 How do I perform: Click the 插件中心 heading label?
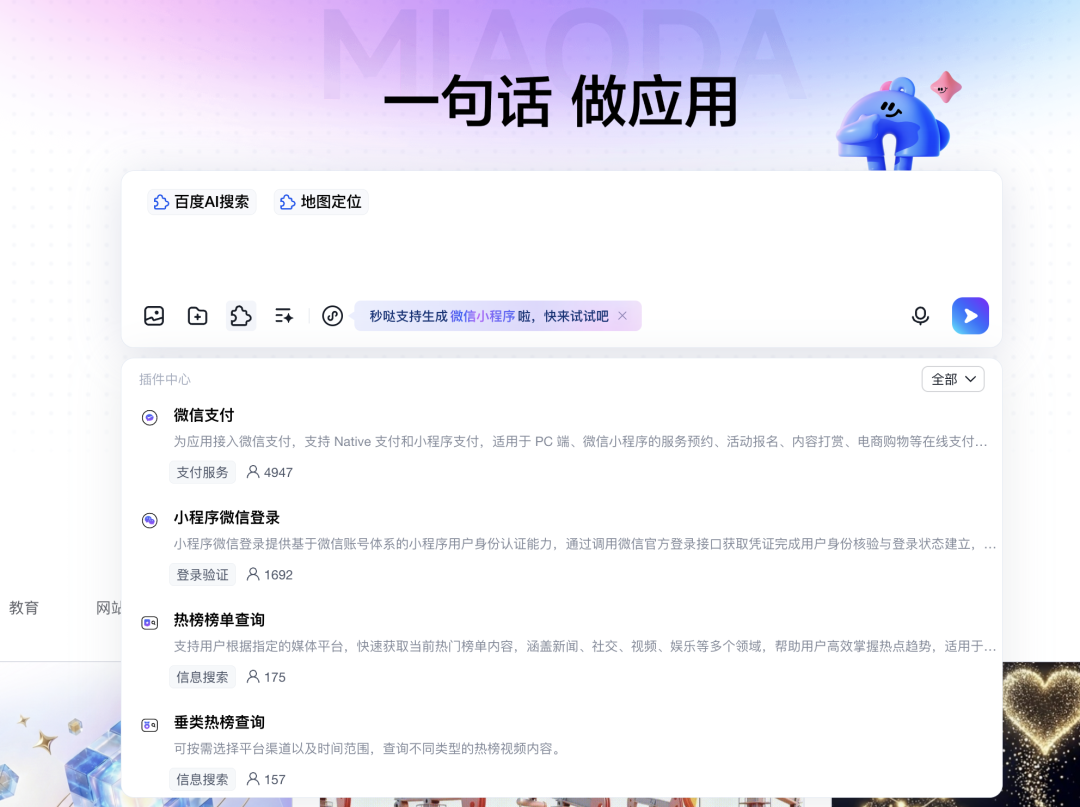(x=165, y=379)
